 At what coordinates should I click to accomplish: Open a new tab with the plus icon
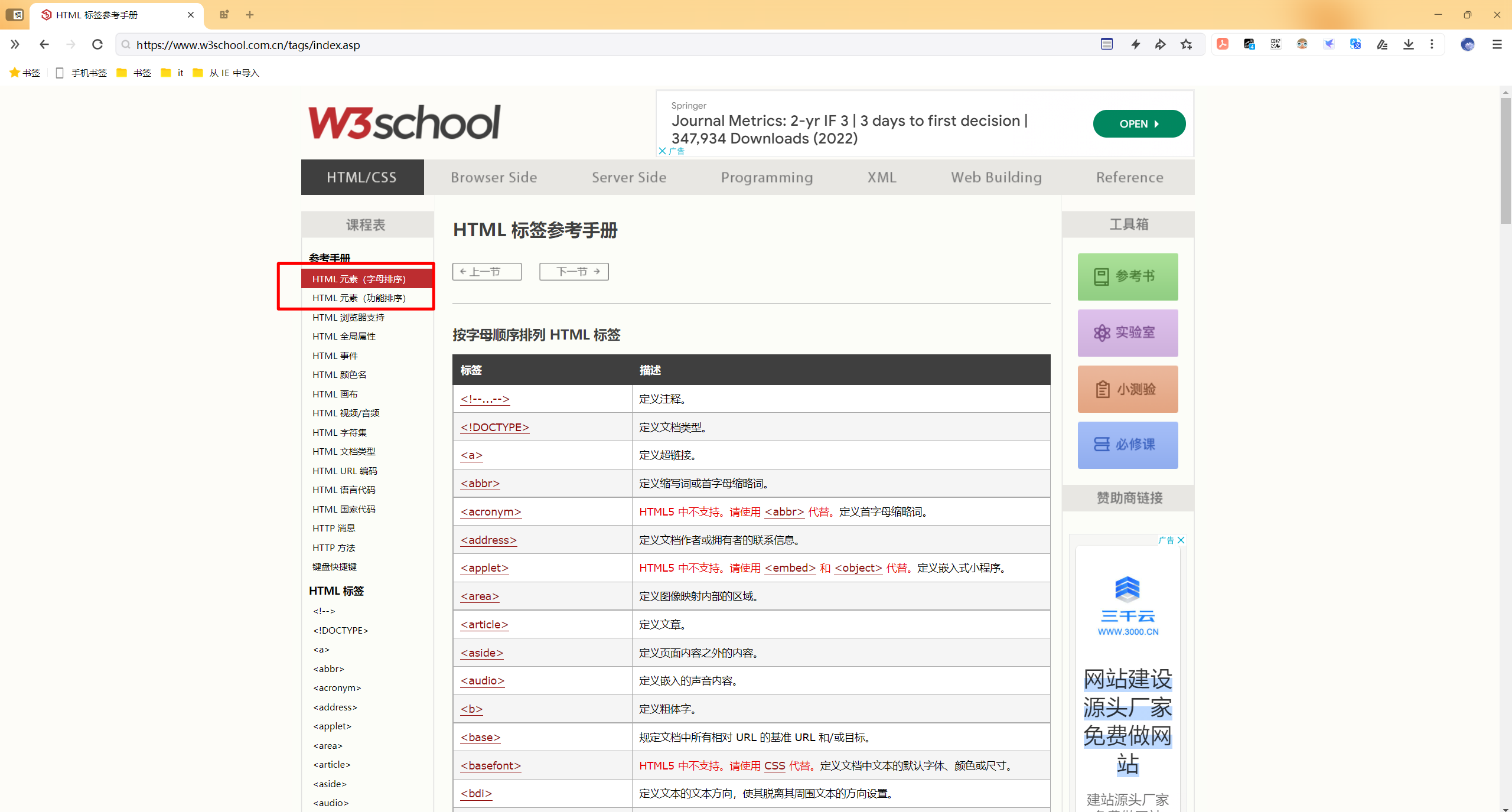[250, 15]
